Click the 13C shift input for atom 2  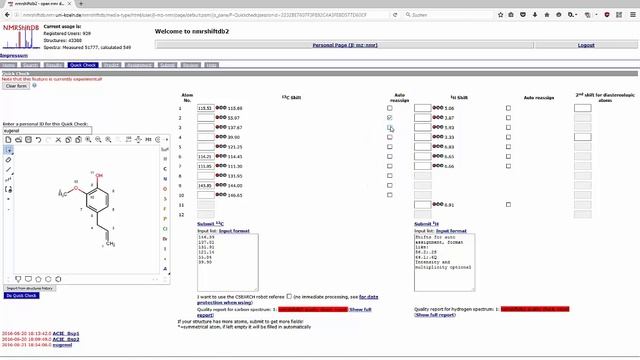click(x=206, y=118)
